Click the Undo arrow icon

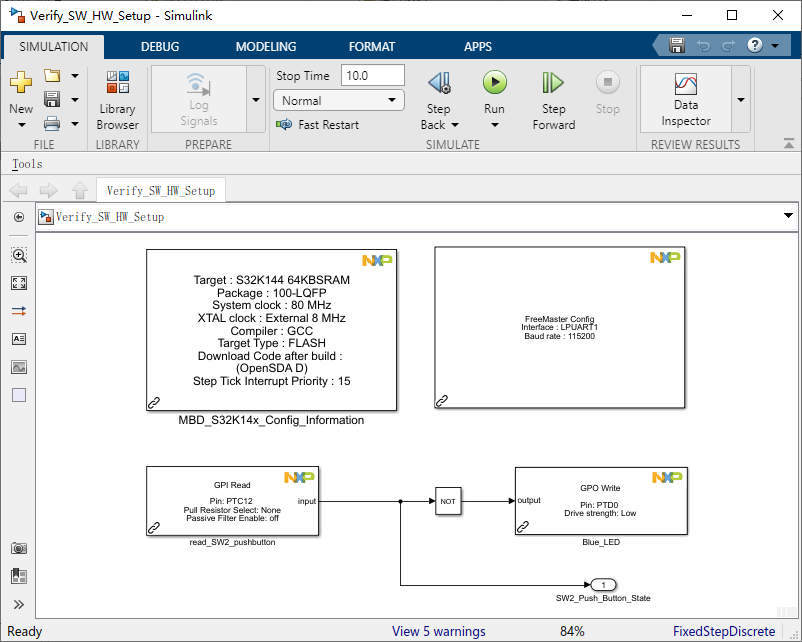[x=704, y=46]
